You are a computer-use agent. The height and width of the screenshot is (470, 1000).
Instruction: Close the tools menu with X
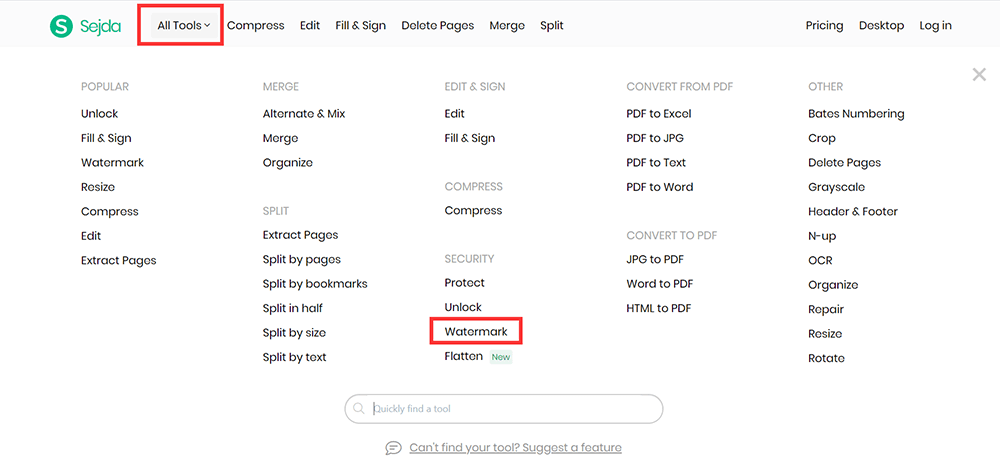(x=979, y=75)
